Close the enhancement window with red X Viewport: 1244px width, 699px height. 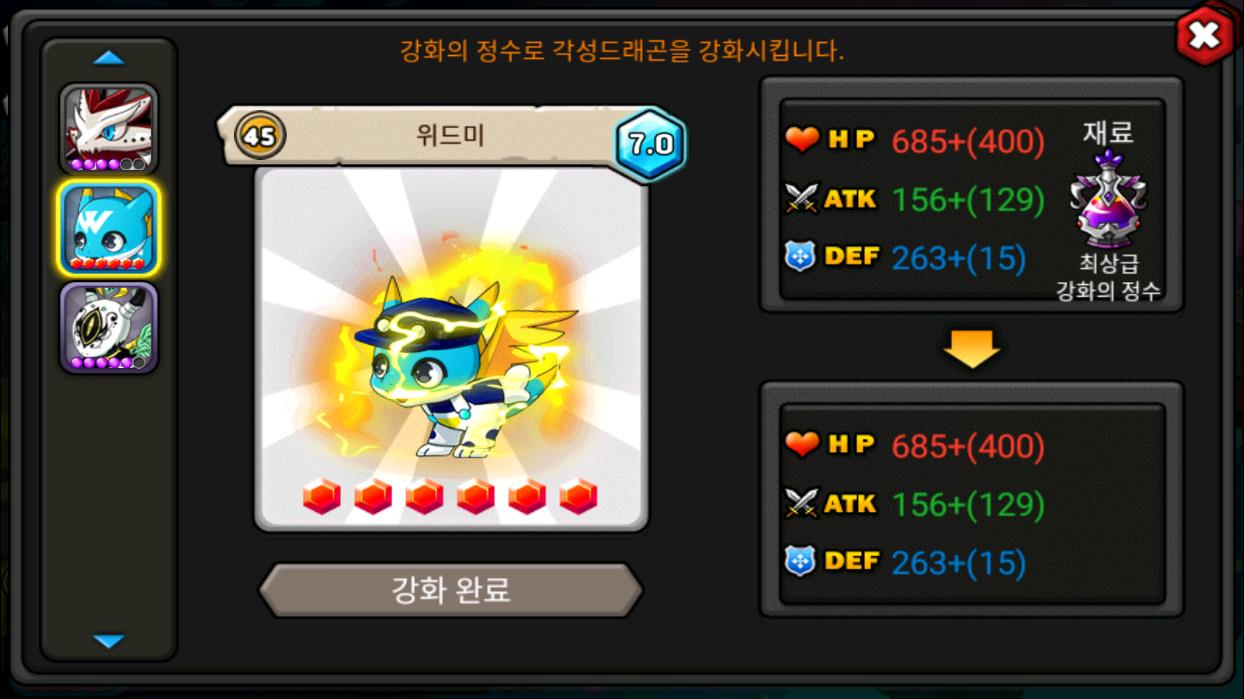coord(1204,36)
